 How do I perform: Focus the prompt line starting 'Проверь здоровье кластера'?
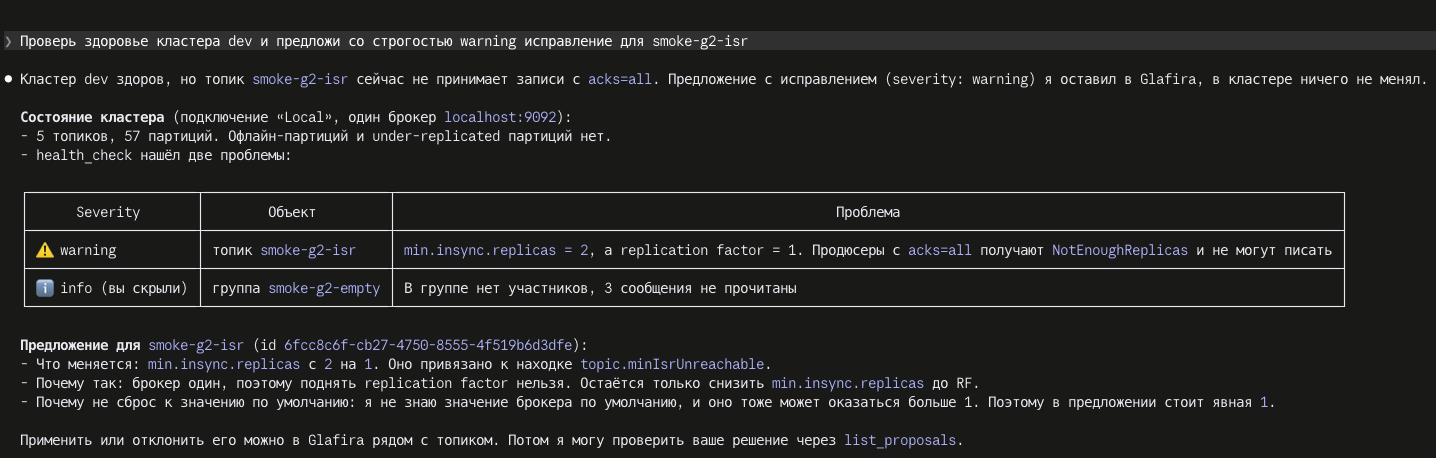coord(718,42)
